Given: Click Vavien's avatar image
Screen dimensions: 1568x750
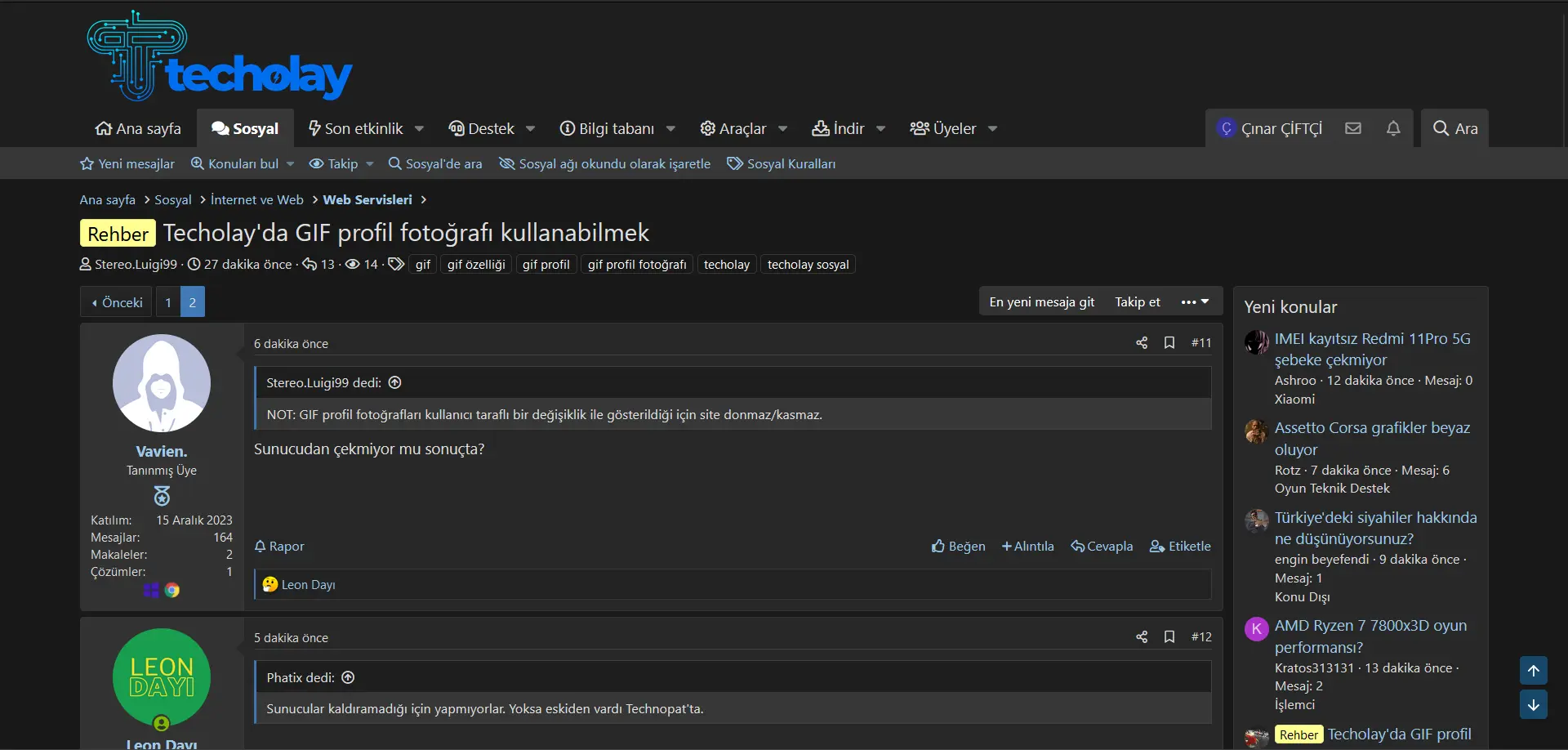Looking at the screenshot, I should (x=162, y=383).
